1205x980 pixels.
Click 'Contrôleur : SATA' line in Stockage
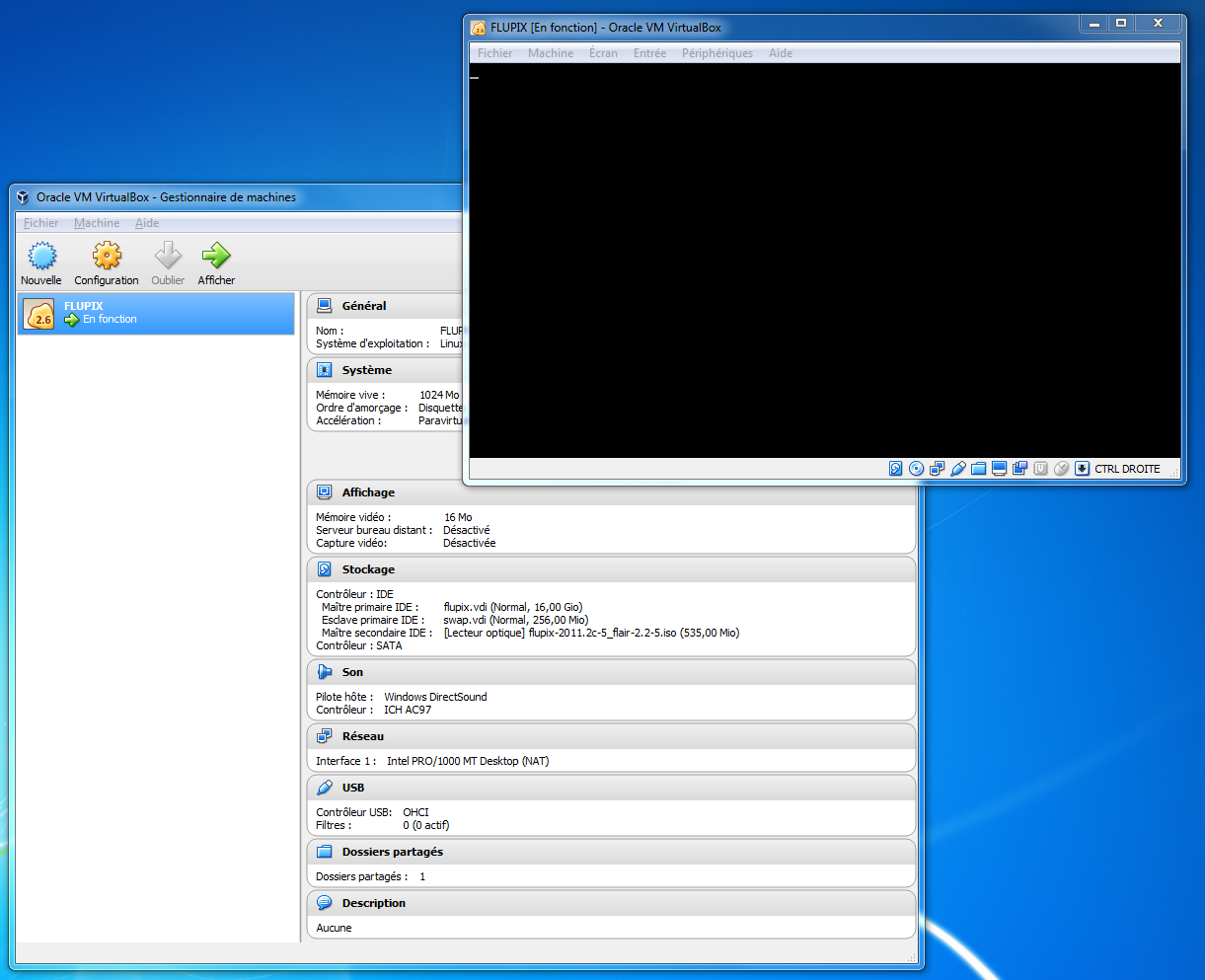tap(359, 645)
